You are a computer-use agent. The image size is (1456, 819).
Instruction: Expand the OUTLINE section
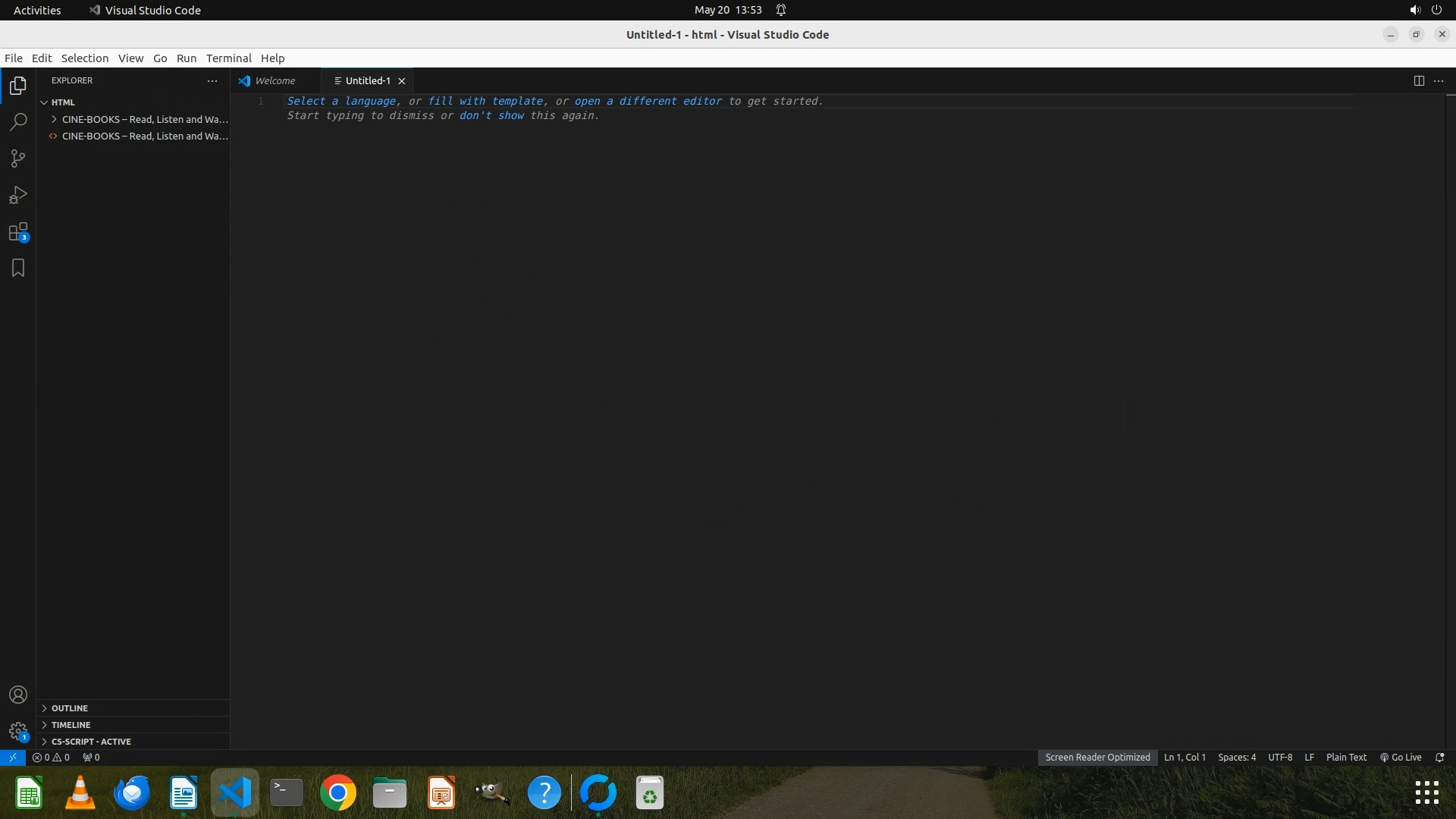coord(70,708)
